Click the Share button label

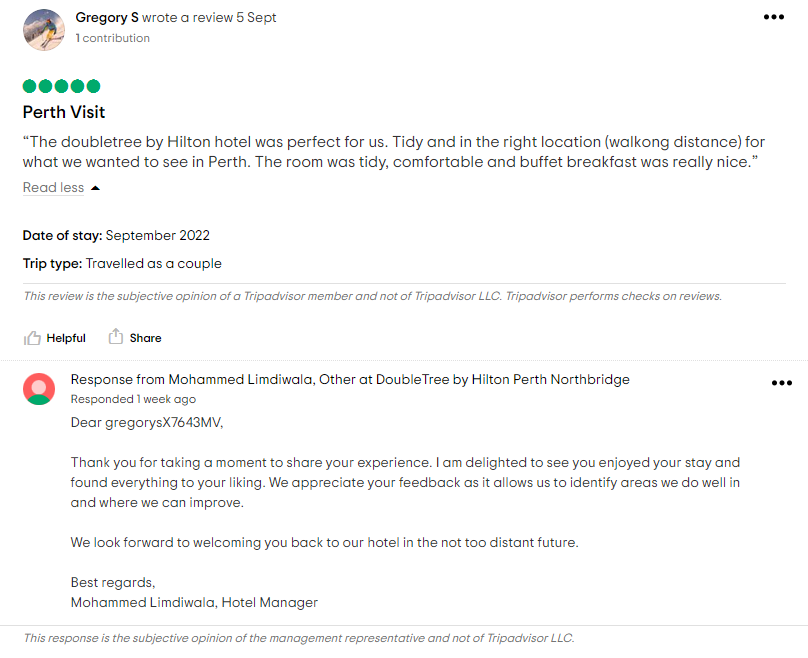coord(144,338)
